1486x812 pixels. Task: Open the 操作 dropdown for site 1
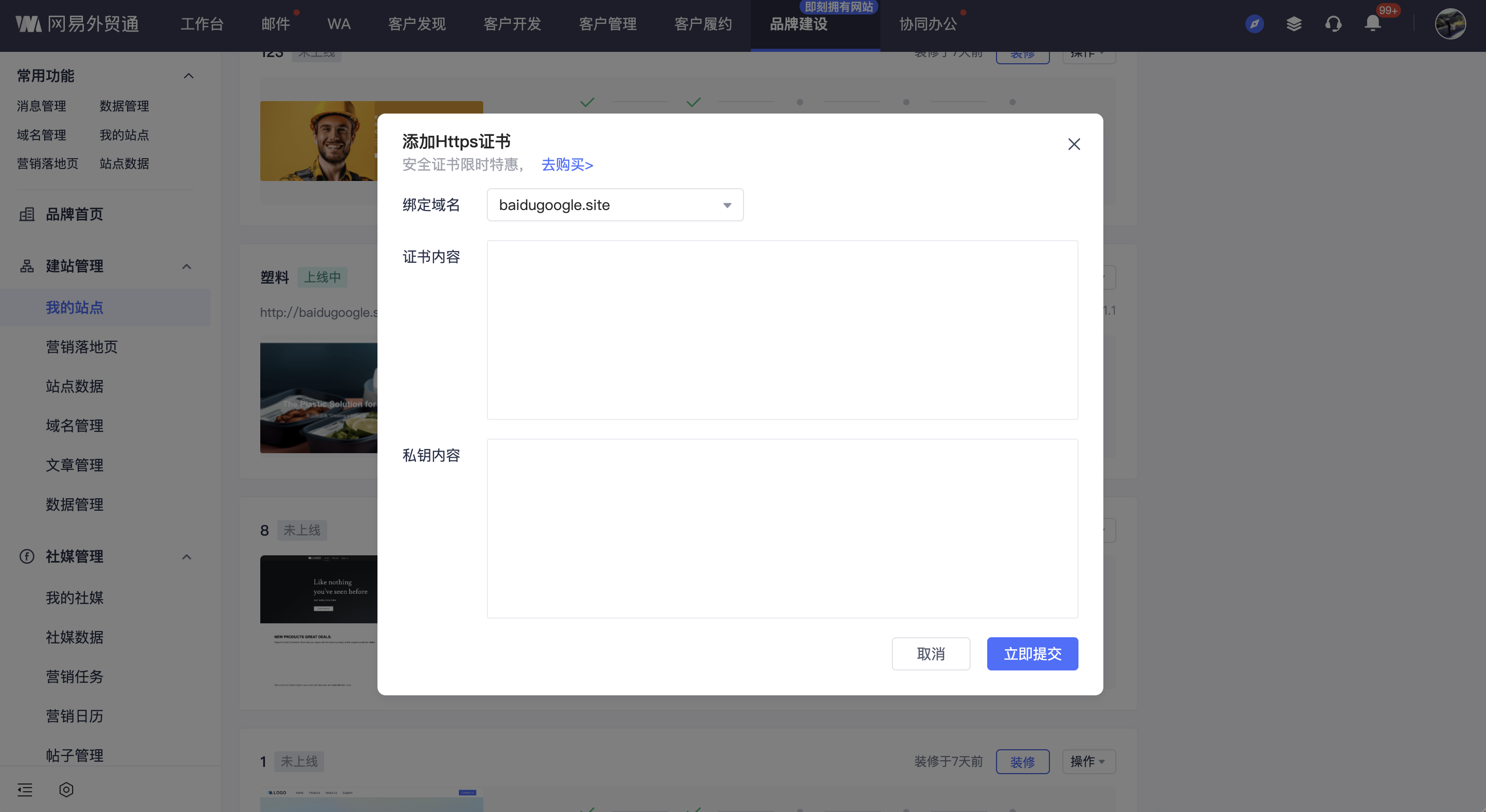pos(1088,761)
